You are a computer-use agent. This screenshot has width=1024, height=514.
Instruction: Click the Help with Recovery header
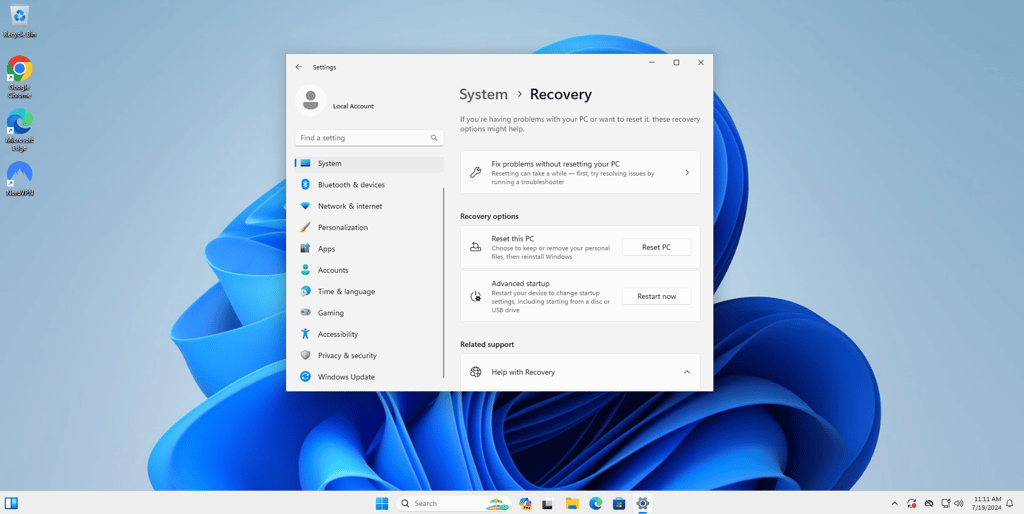[x=580, y=372]
